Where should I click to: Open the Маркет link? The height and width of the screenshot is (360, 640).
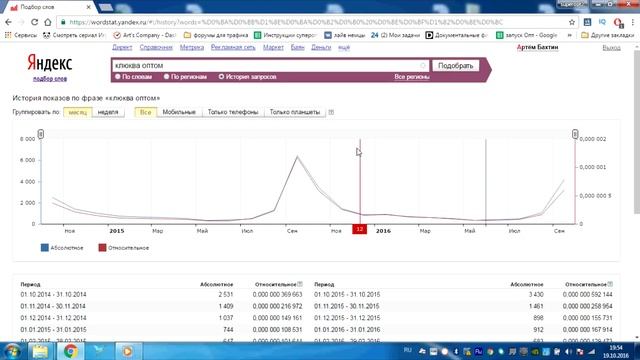coord(273,47)
